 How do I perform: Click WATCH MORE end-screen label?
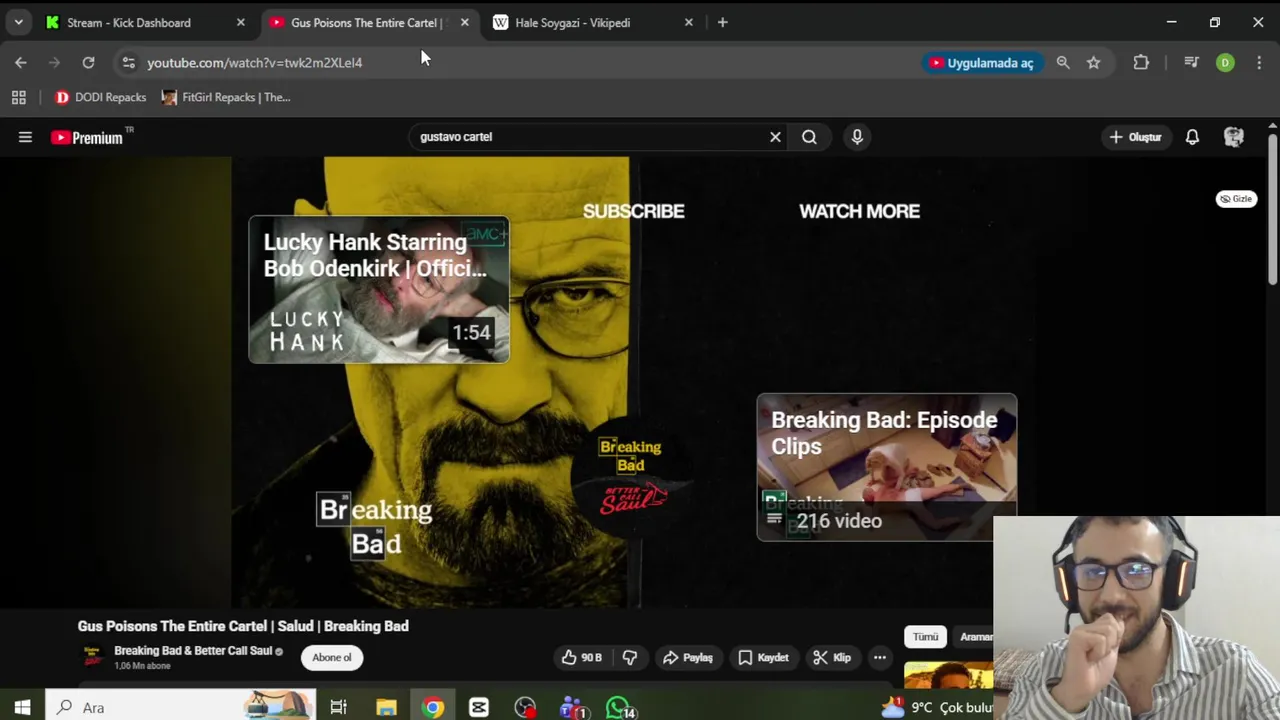(859, 211)
